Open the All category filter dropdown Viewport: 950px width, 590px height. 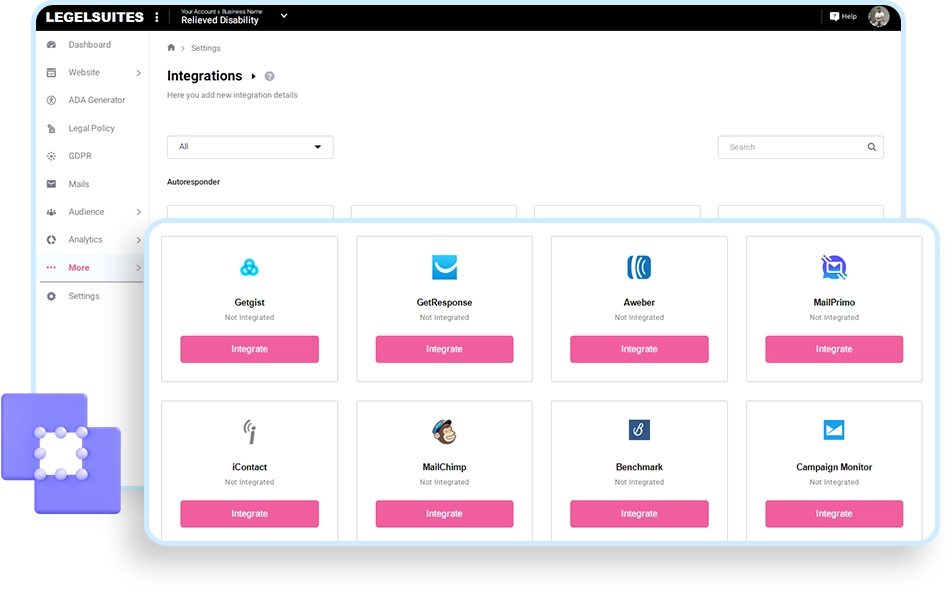(250, 147)
